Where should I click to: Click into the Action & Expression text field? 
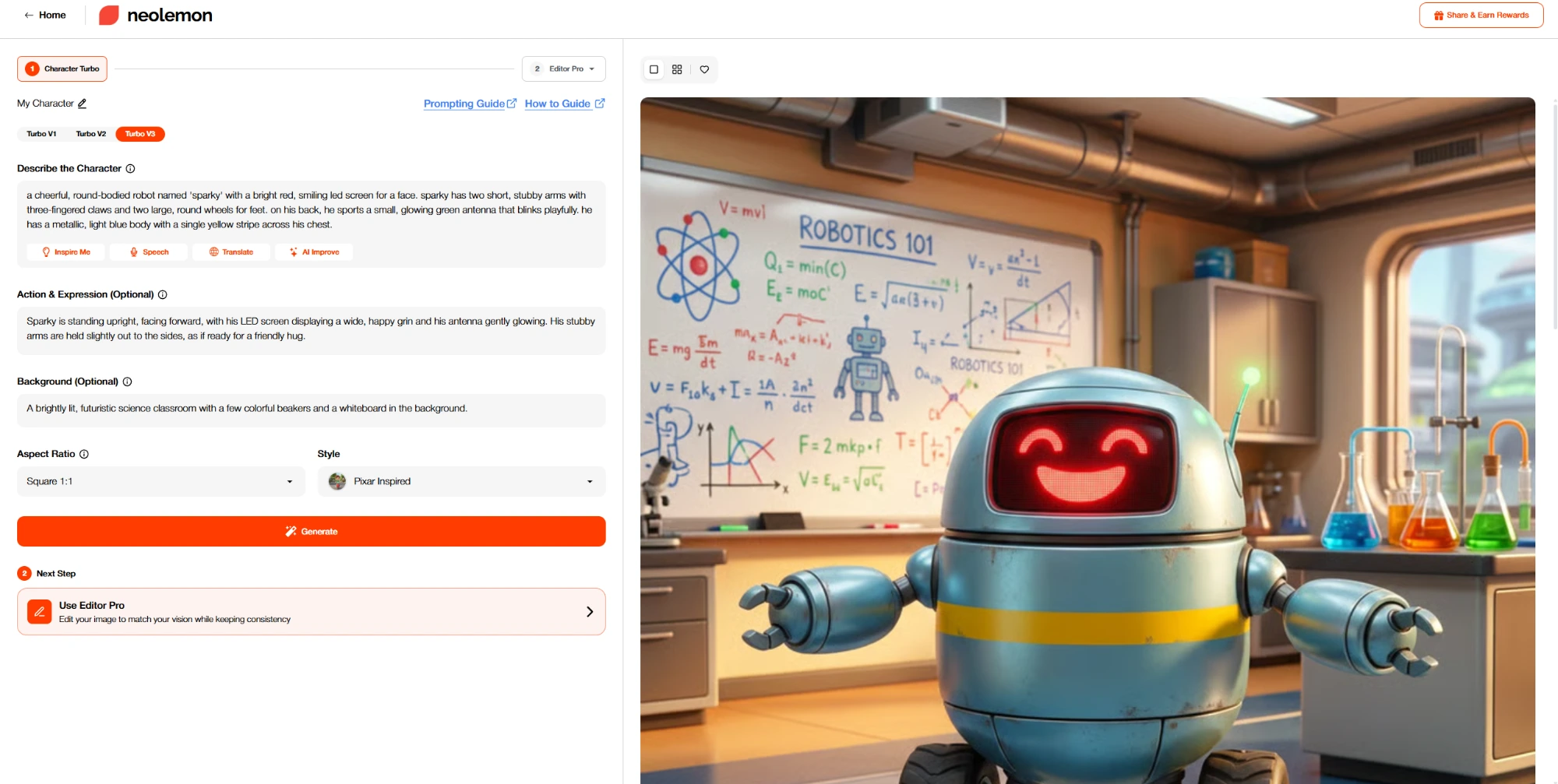[312, 330]
